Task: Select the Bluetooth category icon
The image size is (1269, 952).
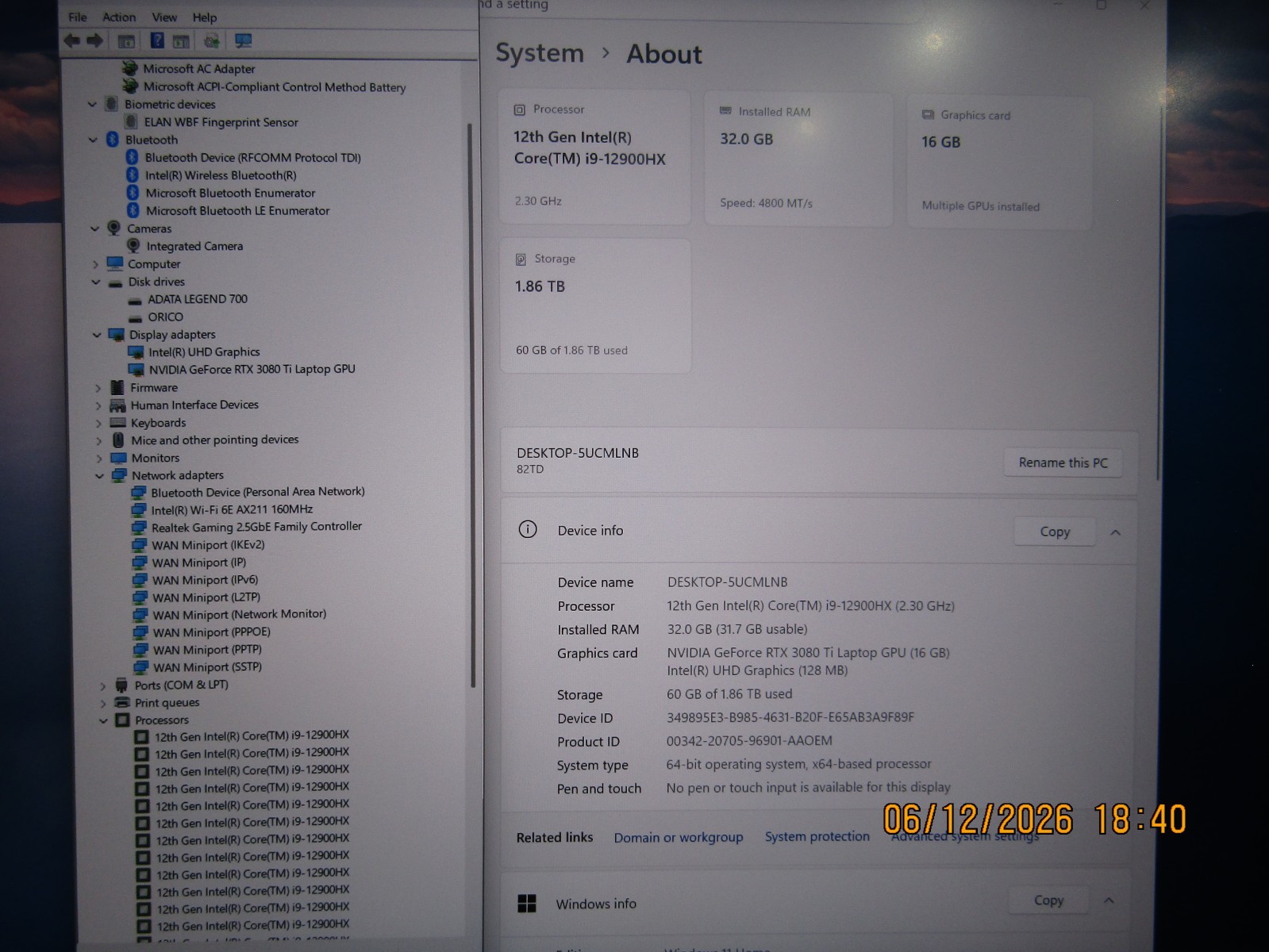Action: (x=112, y=140)
